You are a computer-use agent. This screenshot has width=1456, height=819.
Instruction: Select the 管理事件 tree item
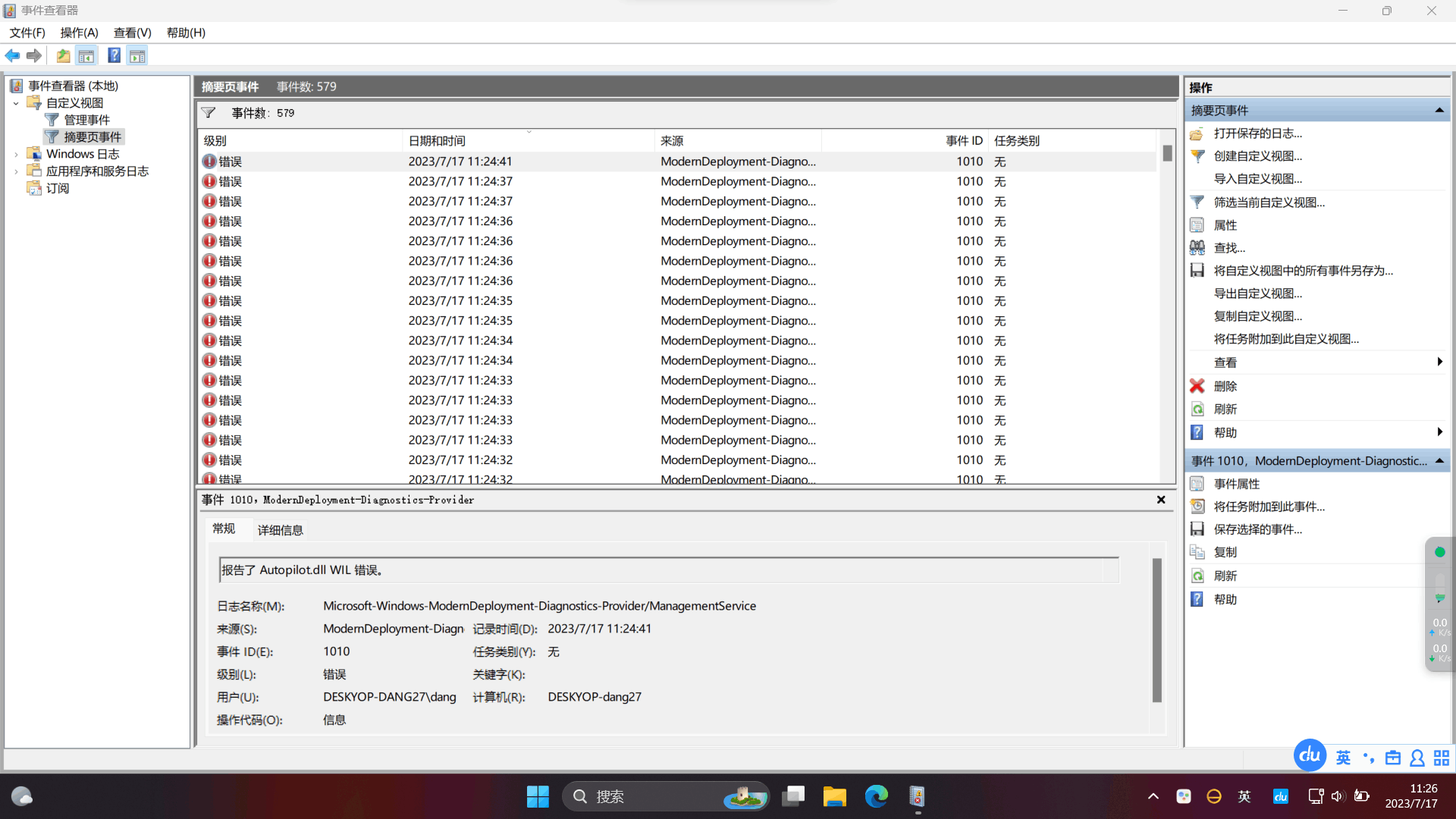pos(86,120)
